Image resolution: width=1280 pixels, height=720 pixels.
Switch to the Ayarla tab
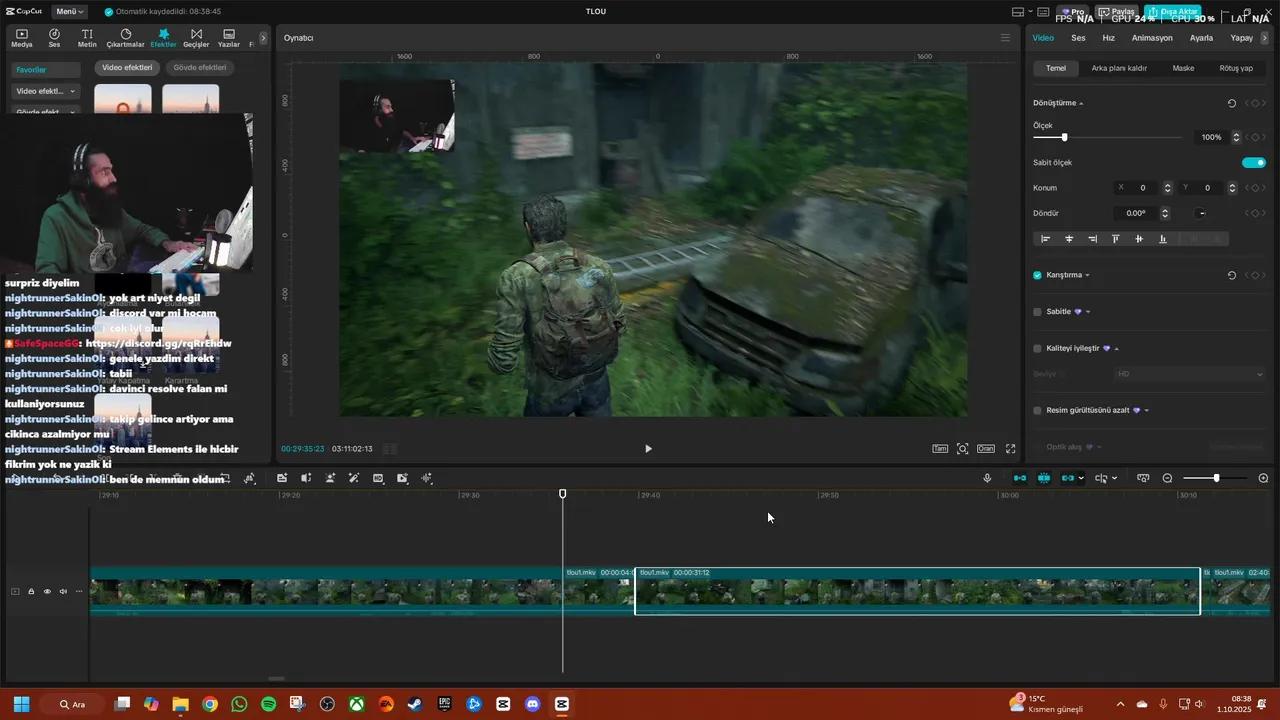click(1201, 38)
